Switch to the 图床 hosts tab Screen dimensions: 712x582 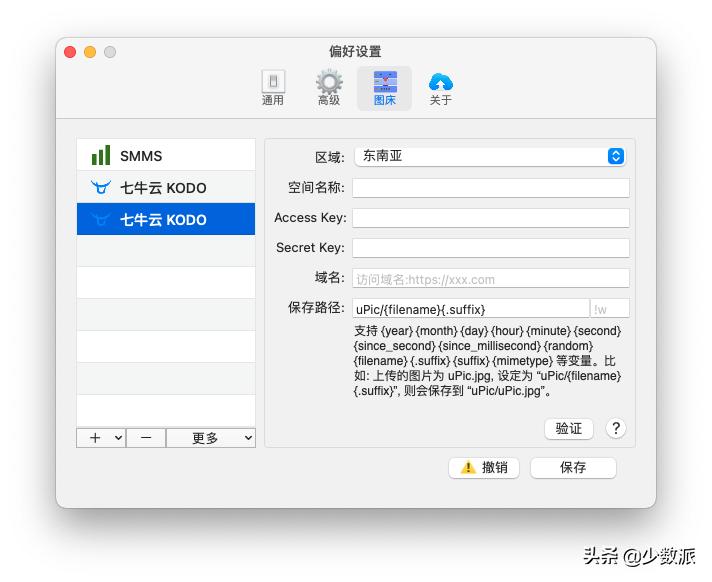[385, 88]
